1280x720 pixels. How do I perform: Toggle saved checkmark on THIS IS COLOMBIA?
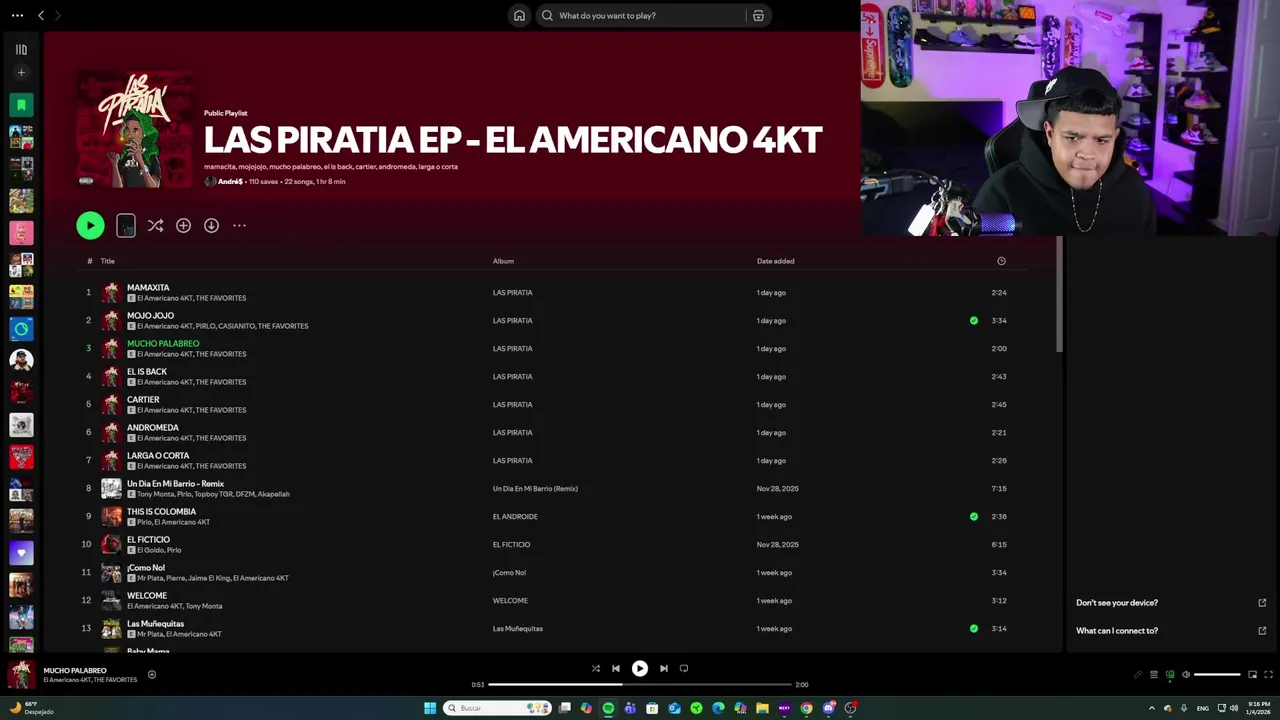[974, 517]
